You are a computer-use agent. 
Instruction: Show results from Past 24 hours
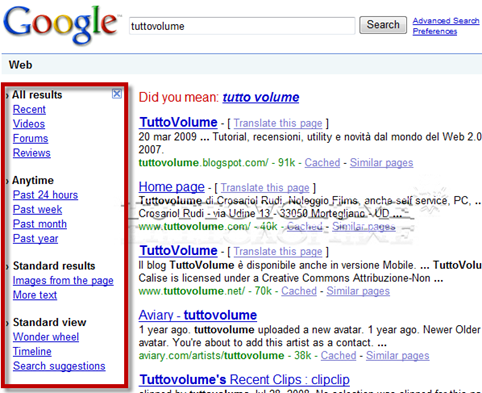tap(45, 195)
